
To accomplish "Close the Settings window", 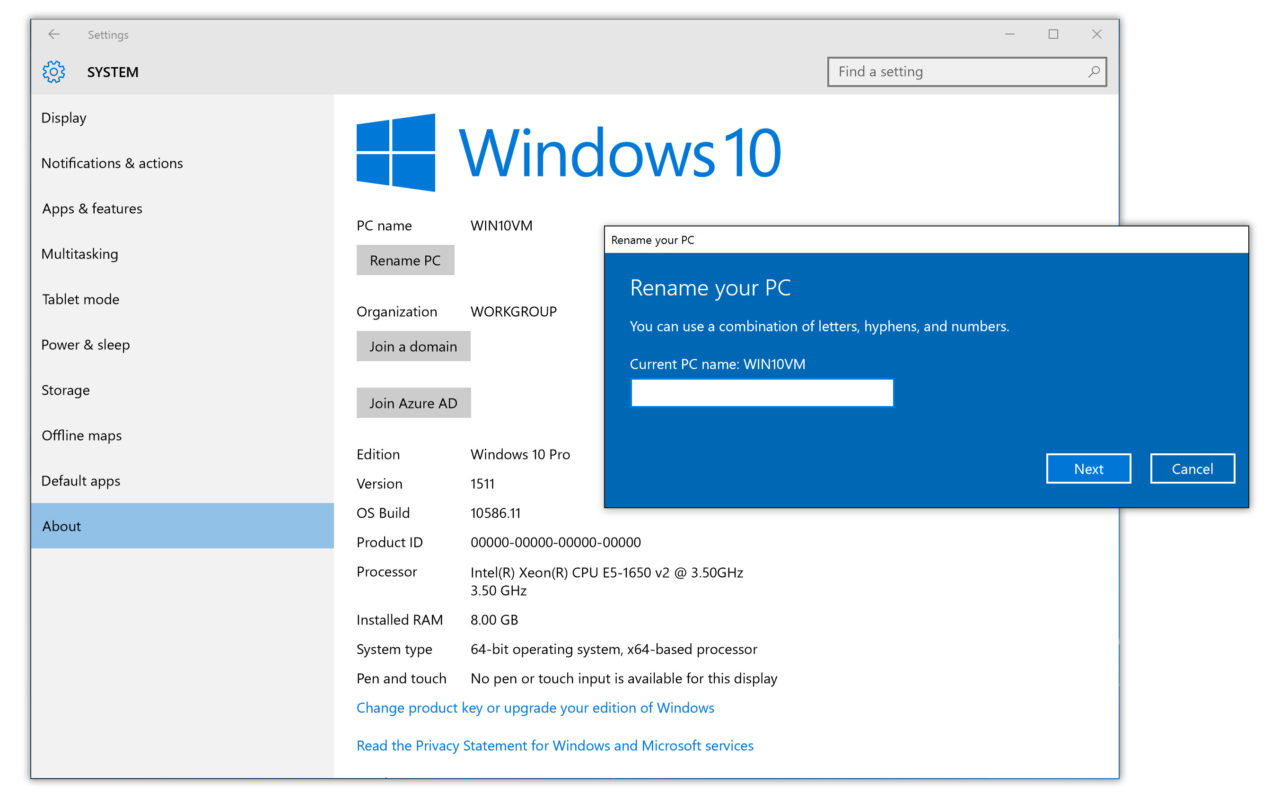I will (1097, 34).
